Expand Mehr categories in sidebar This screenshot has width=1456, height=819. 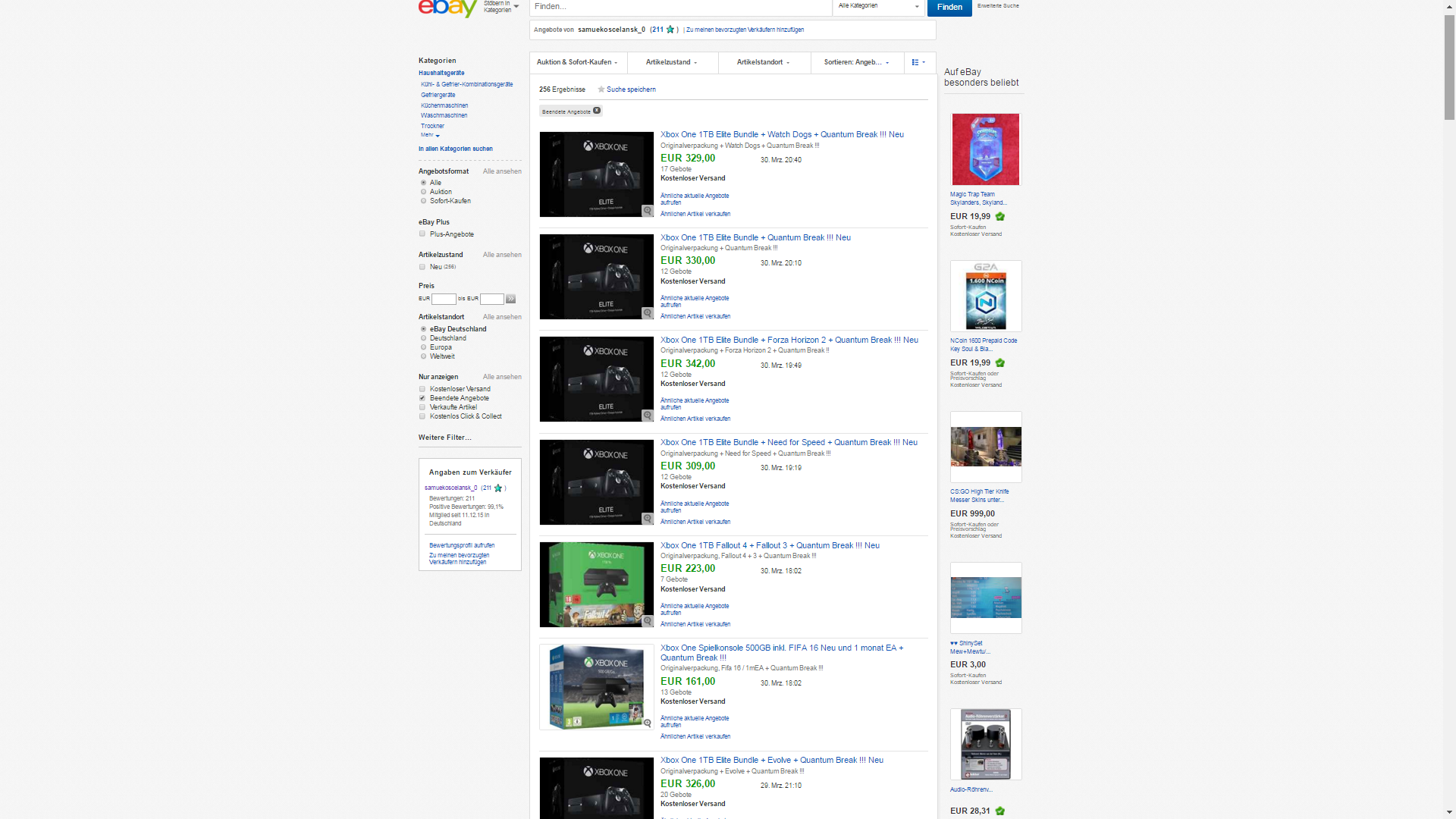coord(430,135)
